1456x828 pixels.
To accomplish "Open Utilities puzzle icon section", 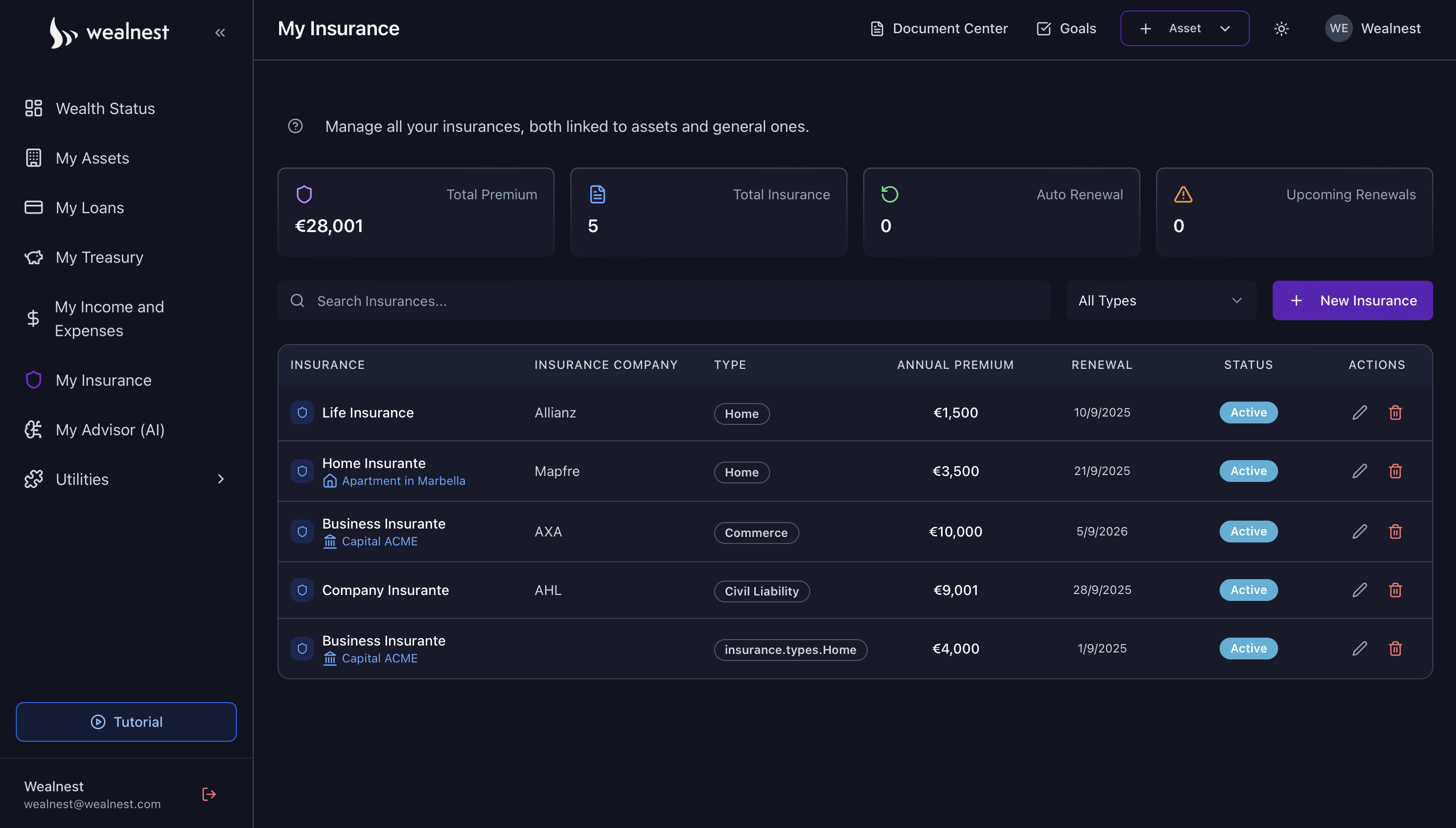I will [x=81, y=479].
